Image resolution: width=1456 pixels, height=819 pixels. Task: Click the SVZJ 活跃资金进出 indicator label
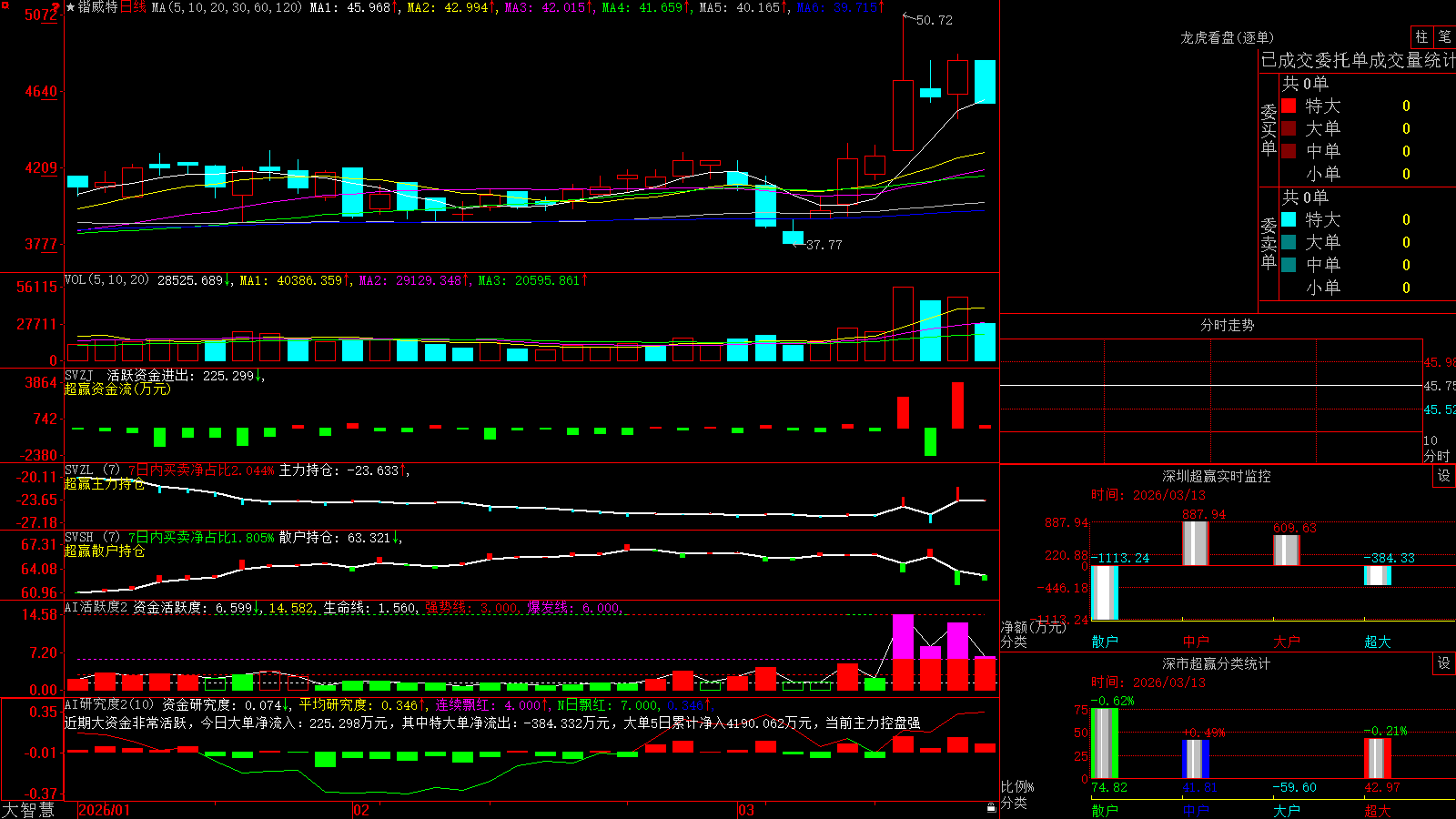(x=128, y=375)
